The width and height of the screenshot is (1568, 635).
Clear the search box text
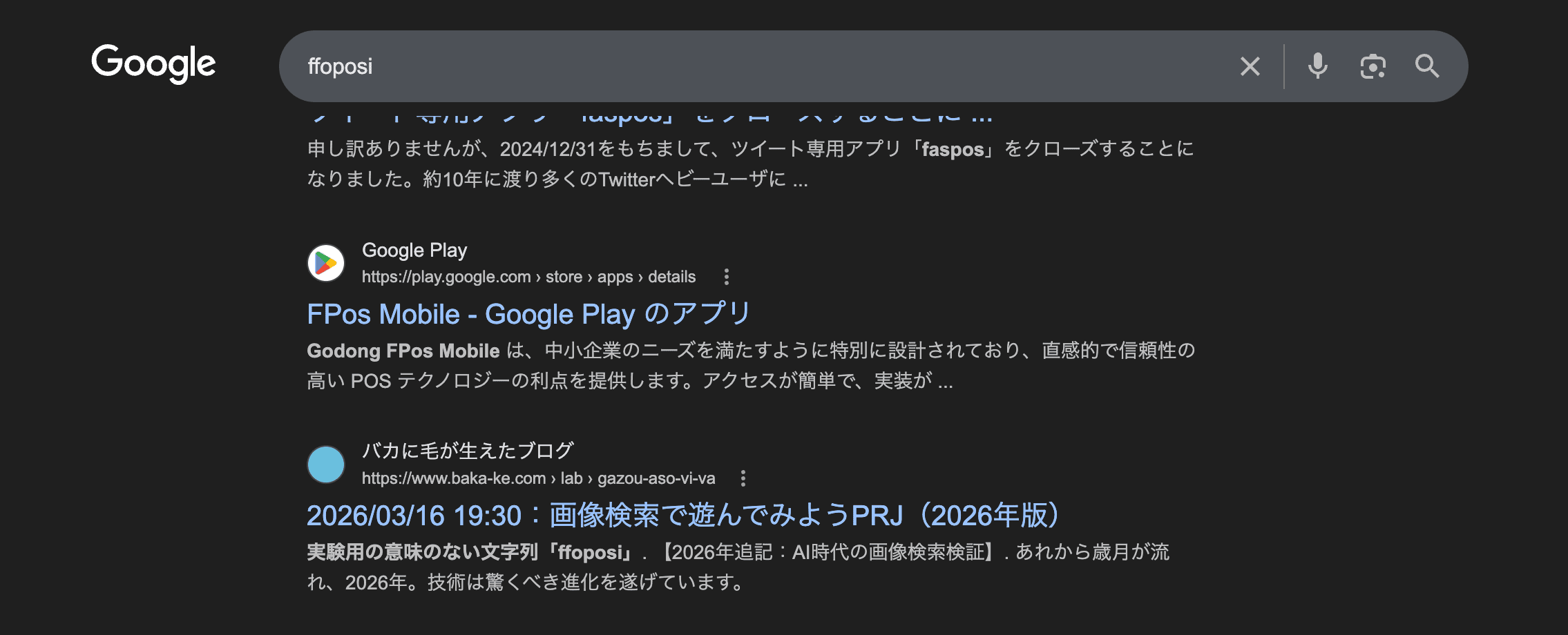pos(1250,66)
